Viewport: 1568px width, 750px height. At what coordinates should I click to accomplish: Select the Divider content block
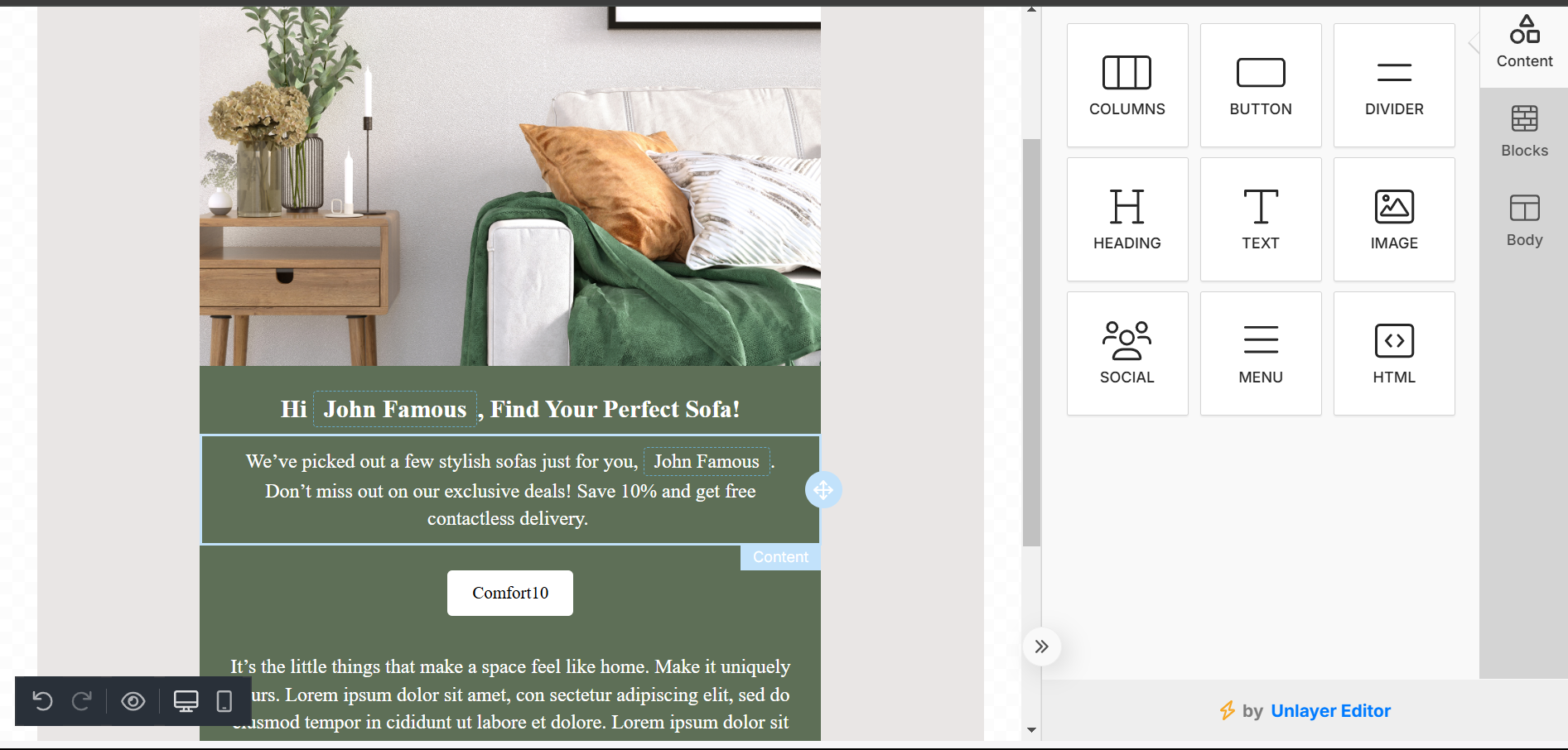(1394, 85)
